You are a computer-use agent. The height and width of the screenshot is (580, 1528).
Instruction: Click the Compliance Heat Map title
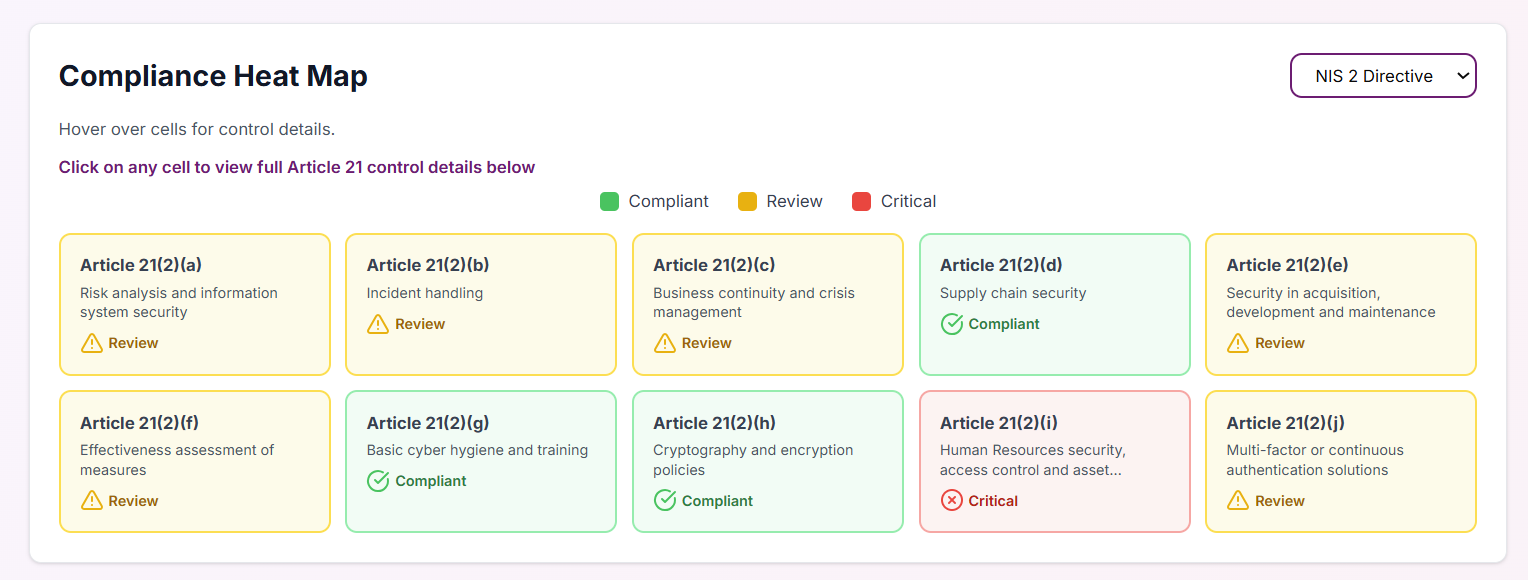click(x=213, y=75)
